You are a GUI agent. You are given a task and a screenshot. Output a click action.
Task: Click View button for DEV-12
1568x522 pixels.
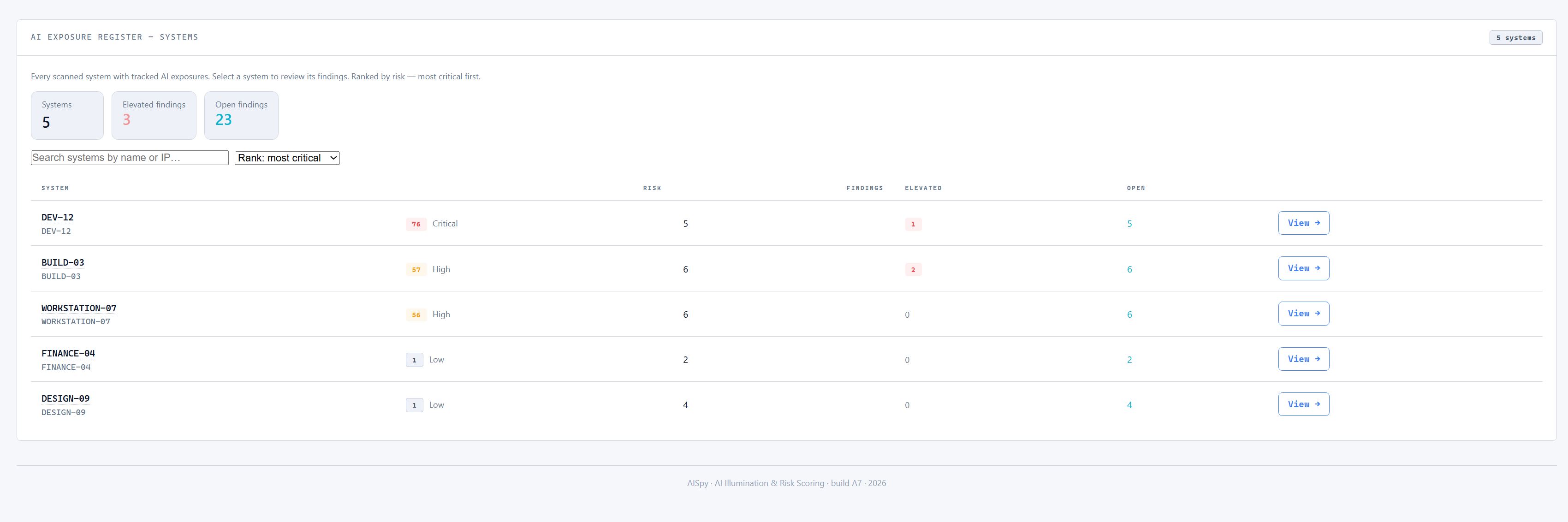1303,223
